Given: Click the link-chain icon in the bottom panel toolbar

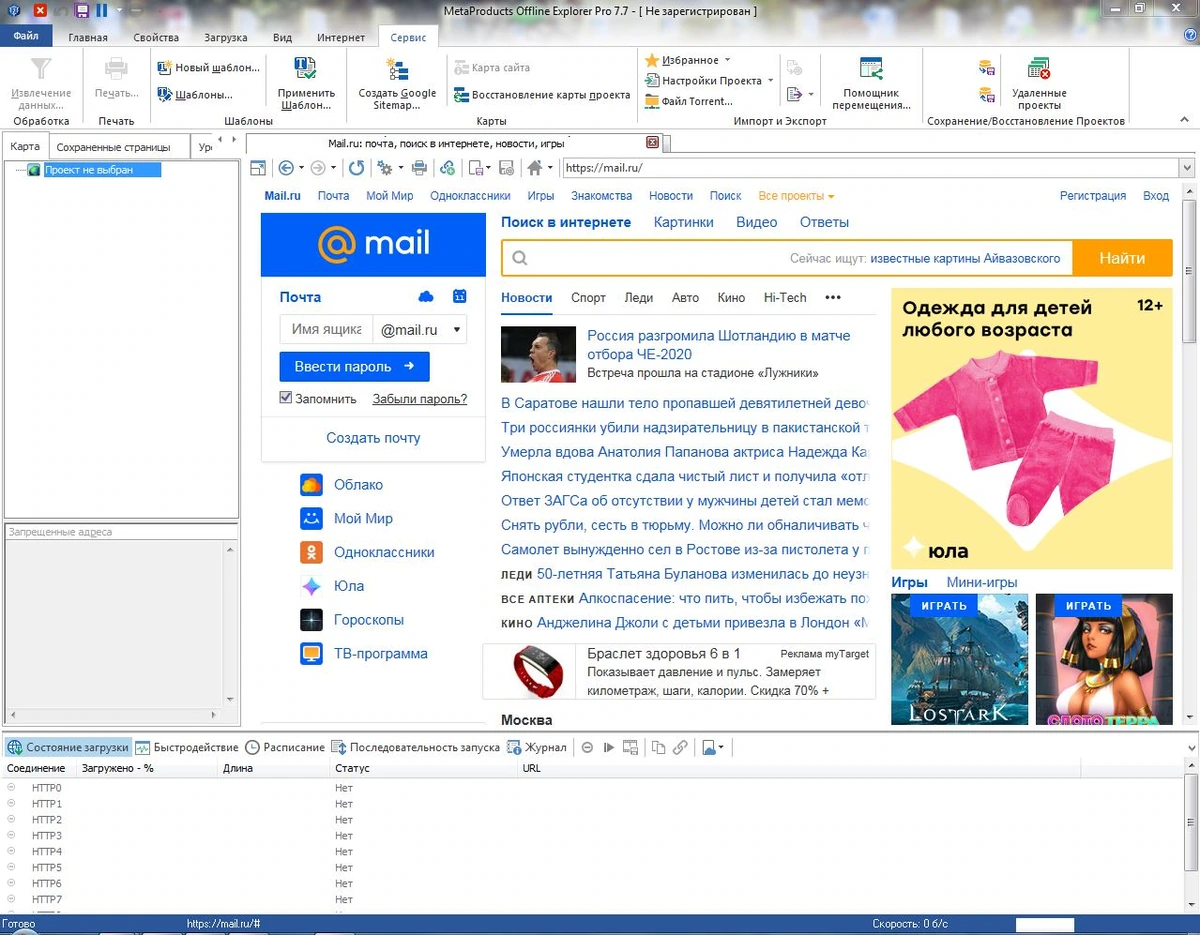Looking at the screenshot, I should [680, 747].
